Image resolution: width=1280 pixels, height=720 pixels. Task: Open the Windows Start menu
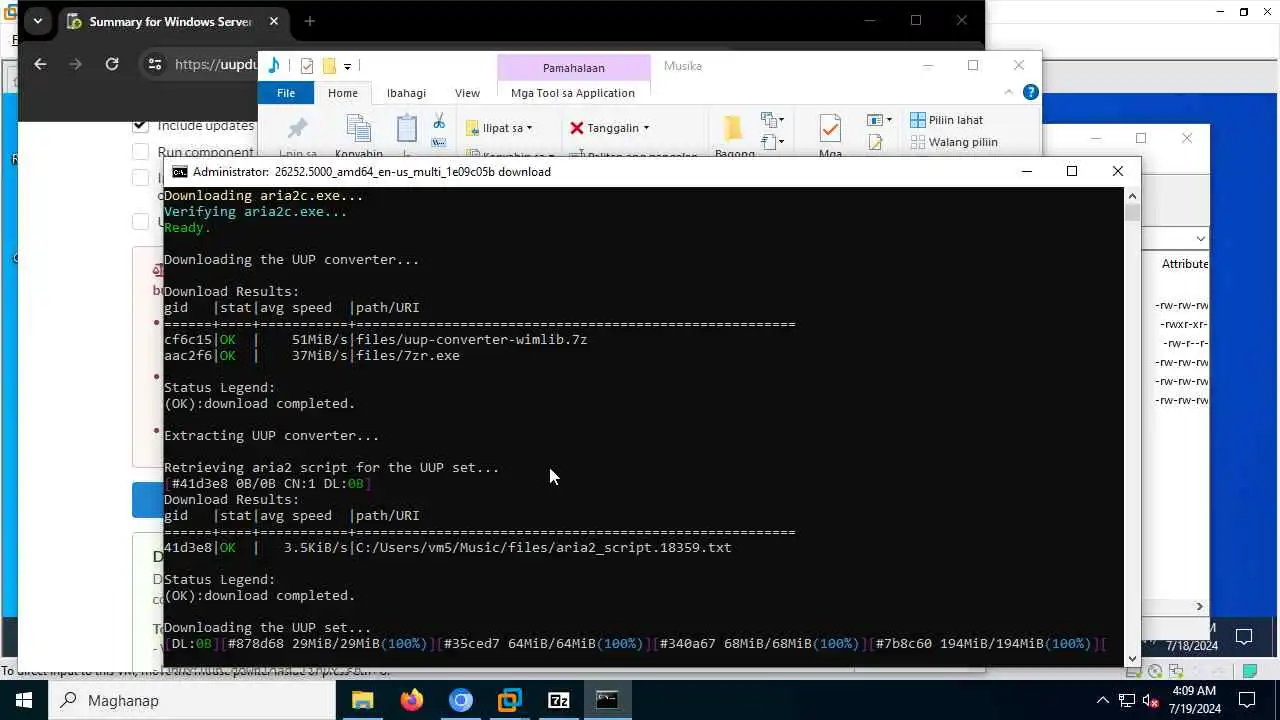(23, 700)
